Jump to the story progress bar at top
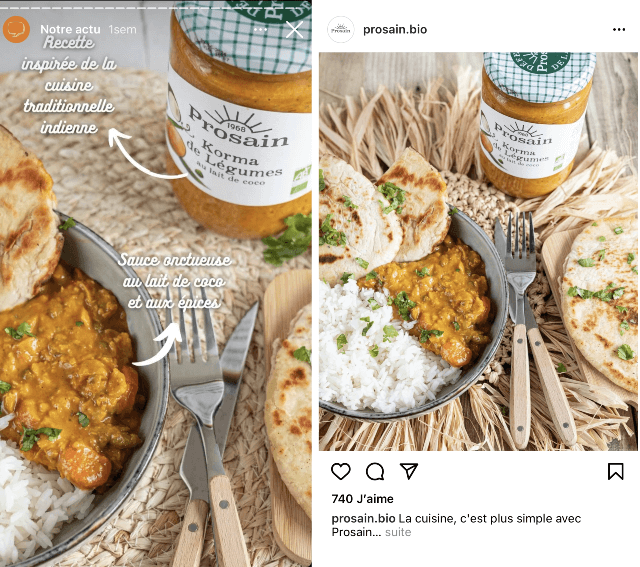Viewport: 640px width, 567px height. click(x=156, y=7)
